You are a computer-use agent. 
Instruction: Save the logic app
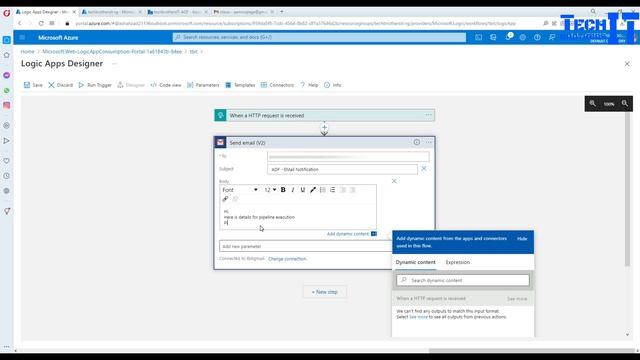(x=33, y=85)
